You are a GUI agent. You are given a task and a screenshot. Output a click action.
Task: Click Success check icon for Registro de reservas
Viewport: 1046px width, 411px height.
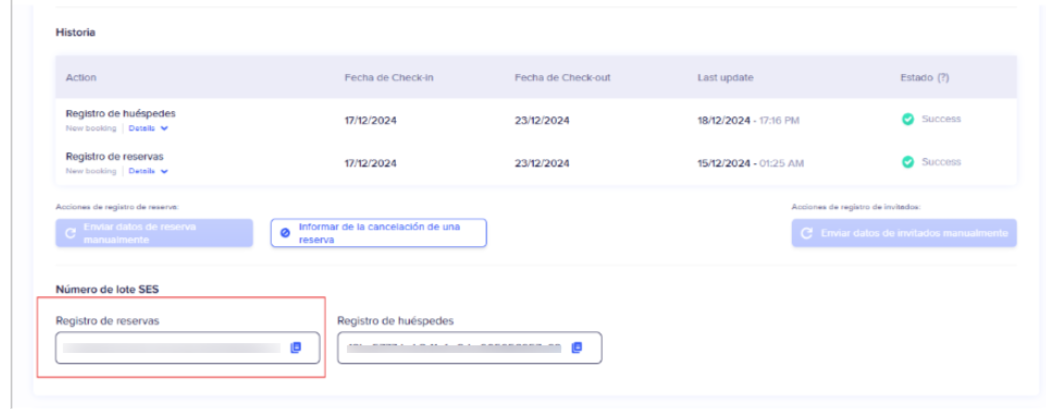(907, 162)
